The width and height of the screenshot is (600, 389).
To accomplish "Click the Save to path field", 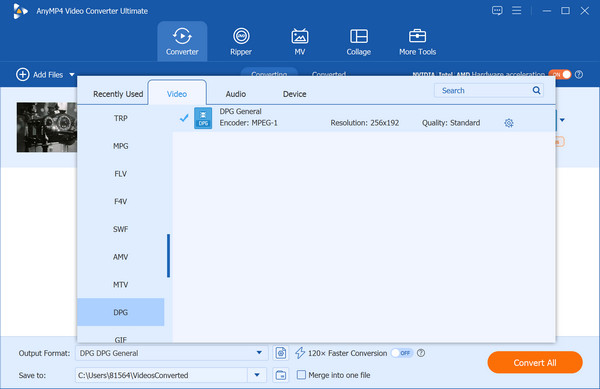I will click(161, 375).
